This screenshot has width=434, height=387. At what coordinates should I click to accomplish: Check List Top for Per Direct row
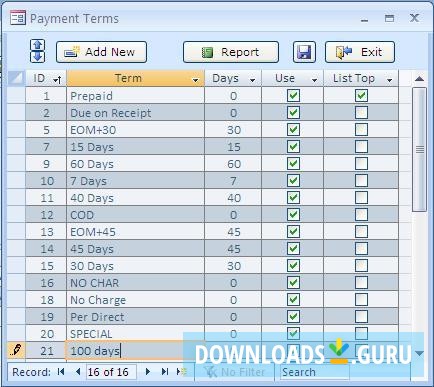[361, 317]
